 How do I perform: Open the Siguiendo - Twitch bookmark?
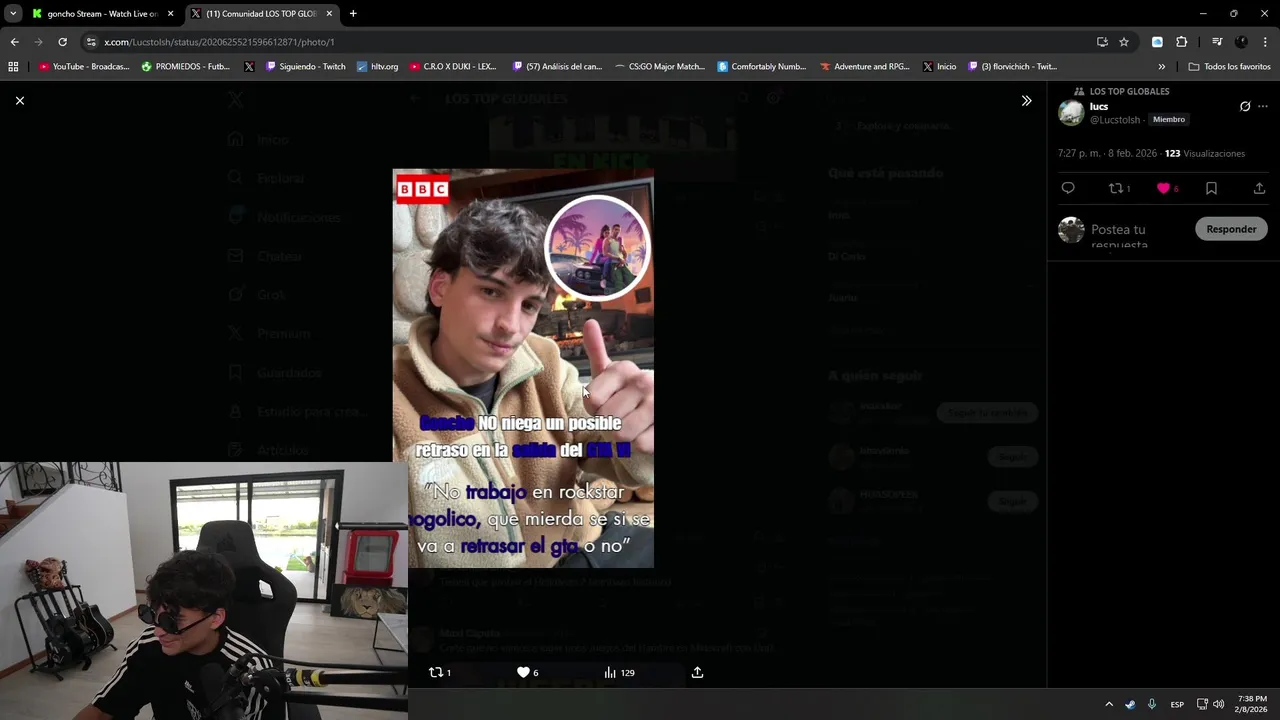coord(305,66)
